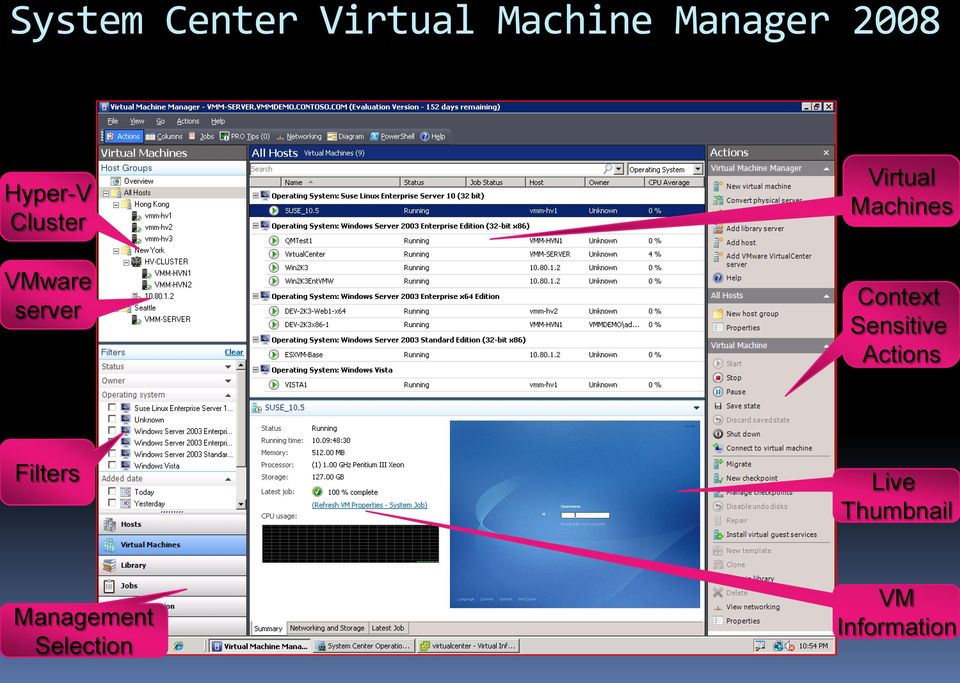Collapse the Suse Linux Enterprise Server group

[x=256, y=196]
